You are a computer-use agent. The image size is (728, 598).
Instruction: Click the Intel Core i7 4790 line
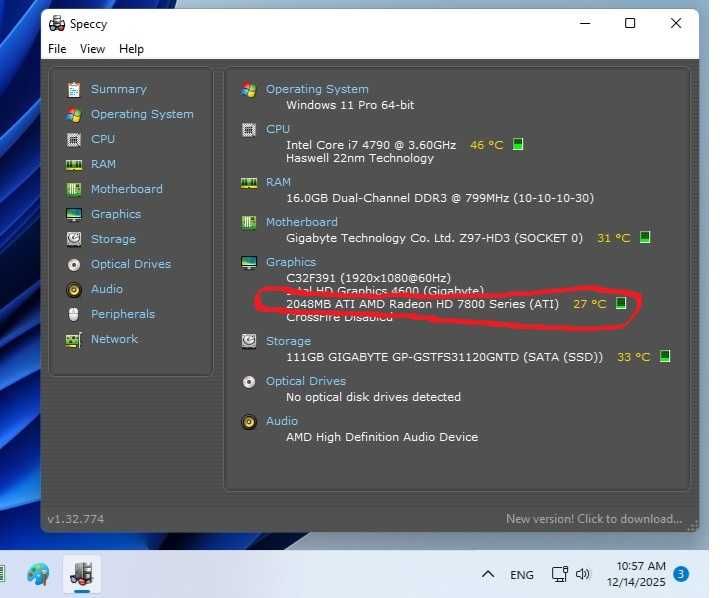pos(371,145)
